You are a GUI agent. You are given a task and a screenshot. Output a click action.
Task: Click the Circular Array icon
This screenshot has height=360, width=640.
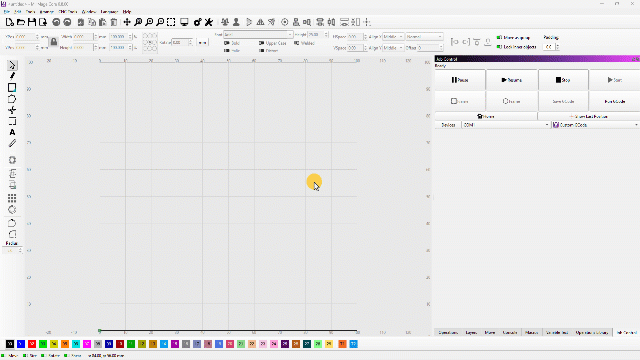pos(12,210)
